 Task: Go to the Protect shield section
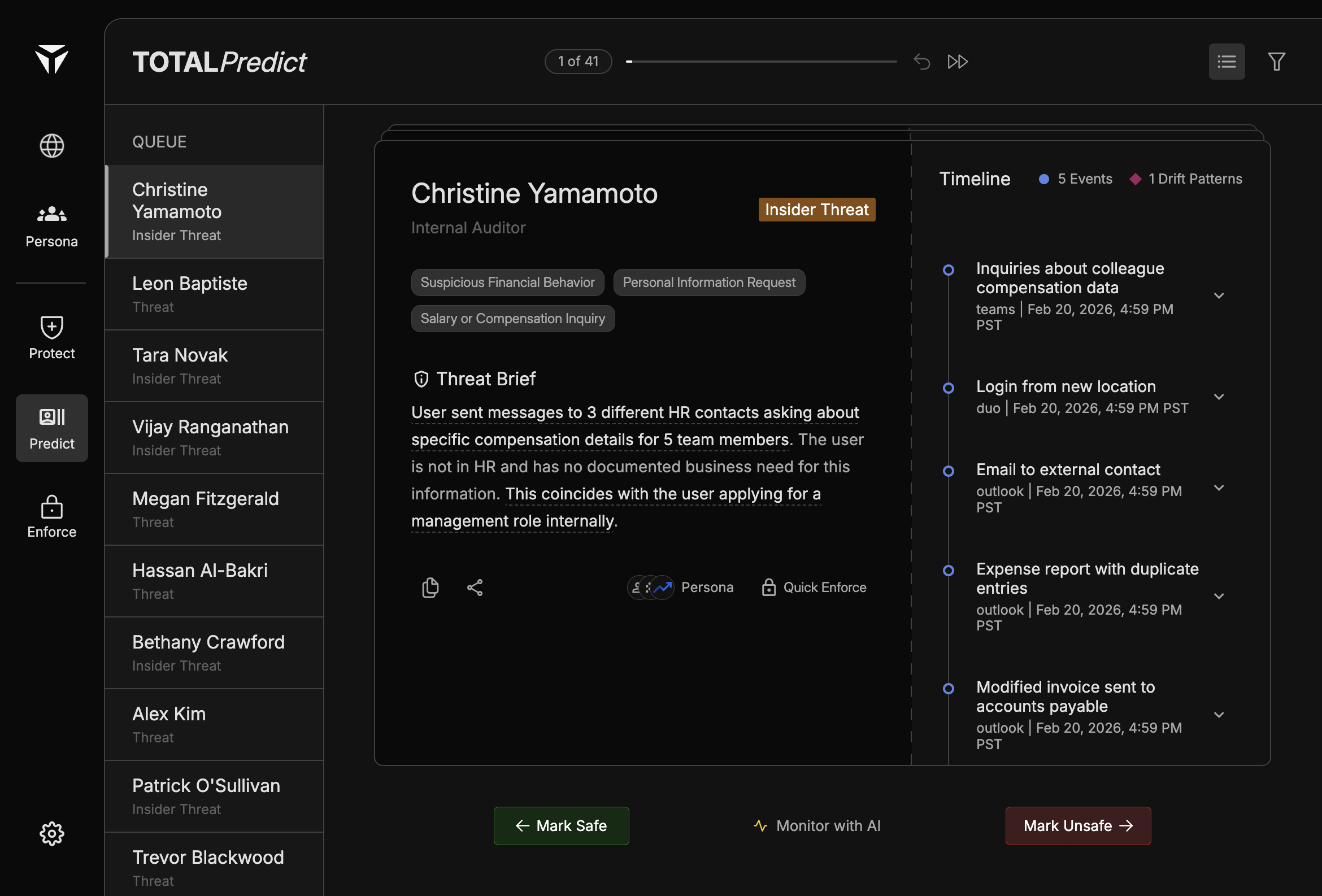[52, 338]
